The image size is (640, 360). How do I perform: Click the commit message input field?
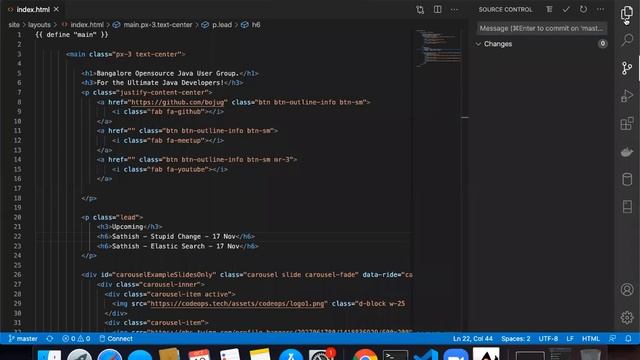[x=542, y=28]
